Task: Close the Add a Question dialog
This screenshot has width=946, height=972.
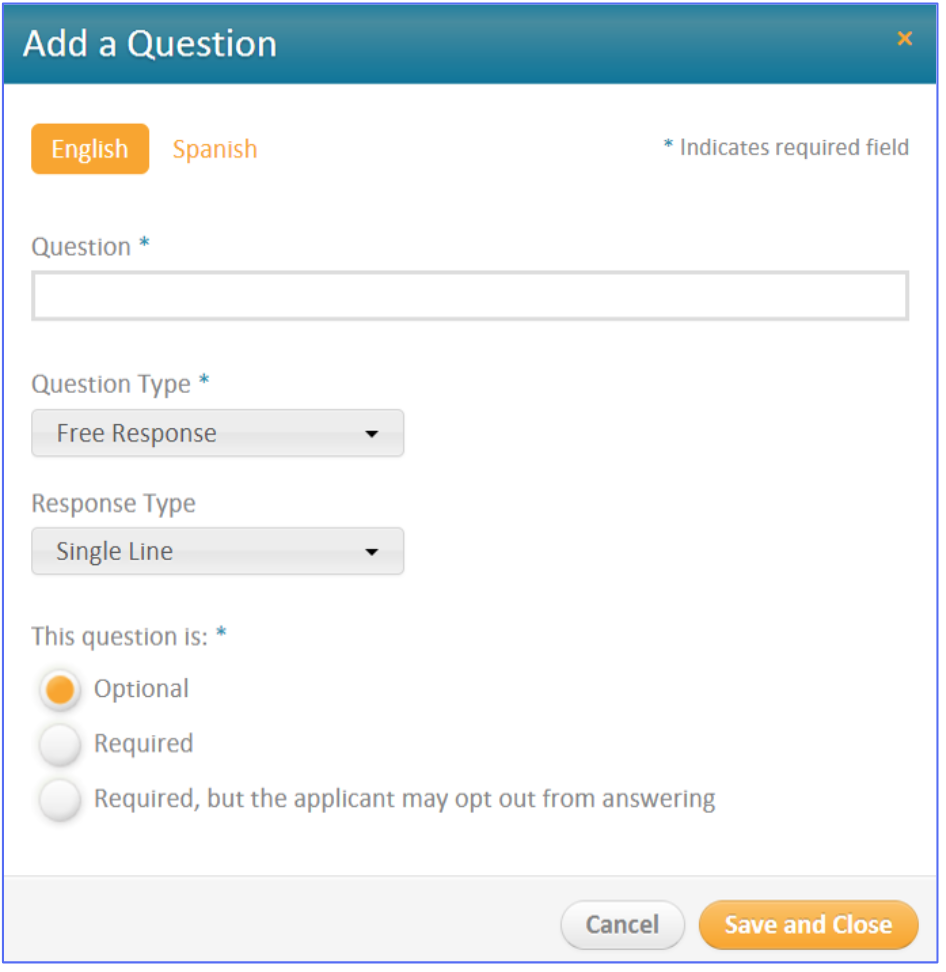Action: pos(904,39)
